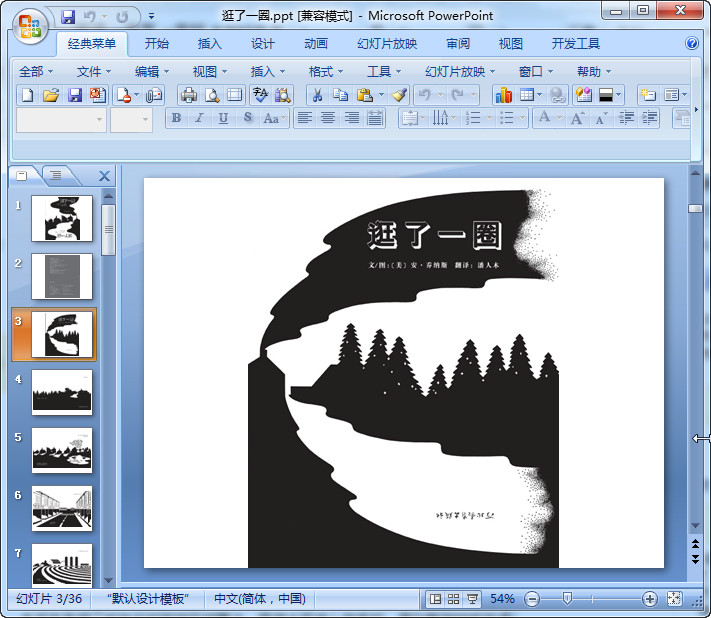
Task: Switch to the Outline pane tab
Action: [x=56, y=175]
